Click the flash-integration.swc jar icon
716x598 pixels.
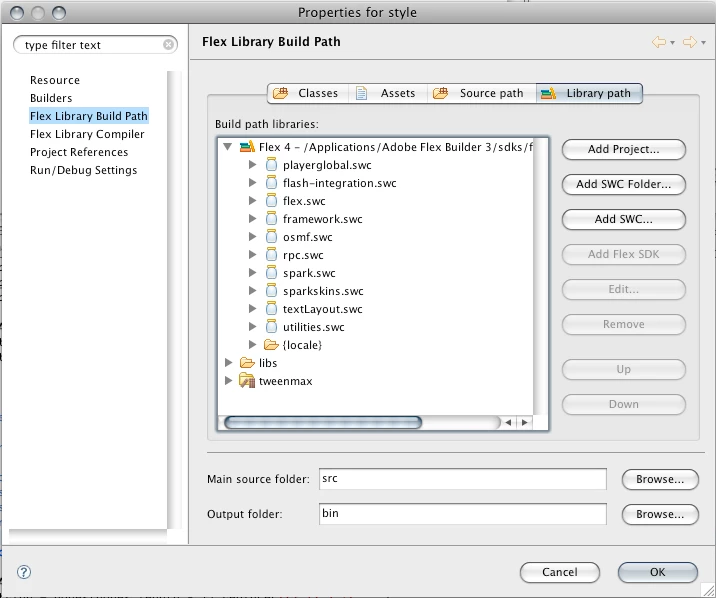[271, 183]
